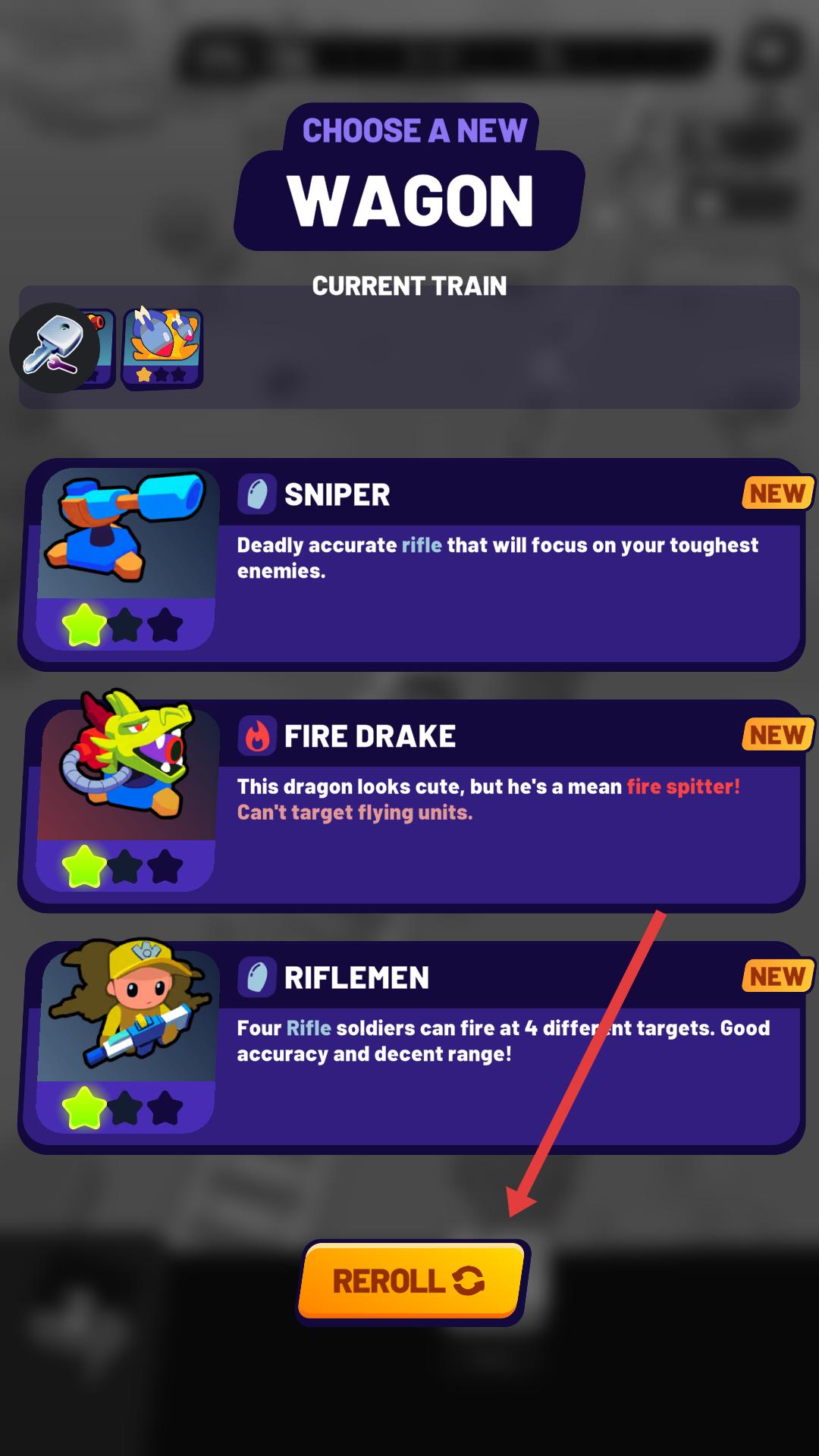The width and height of the screenshot is (819, 1456).
Task: Tap the flame icon beside Fire Drake
Action: 257,736
